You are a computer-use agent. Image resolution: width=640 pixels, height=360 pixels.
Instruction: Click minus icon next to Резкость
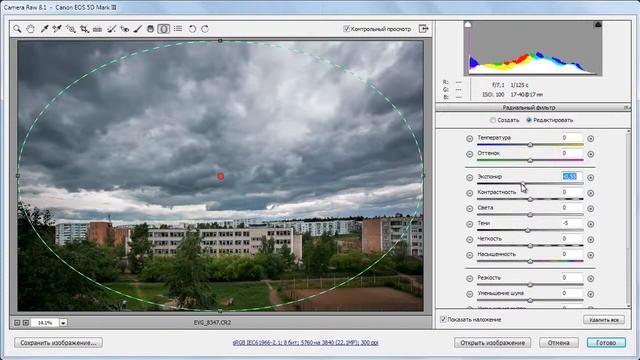(x=469, y=278)
